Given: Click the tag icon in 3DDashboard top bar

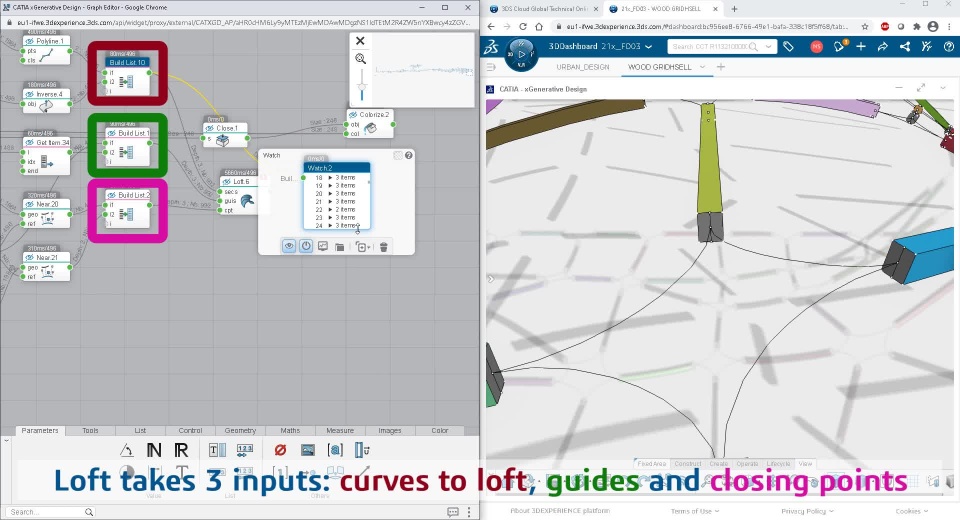Looking at the screenshot, I should coord(789,47).
